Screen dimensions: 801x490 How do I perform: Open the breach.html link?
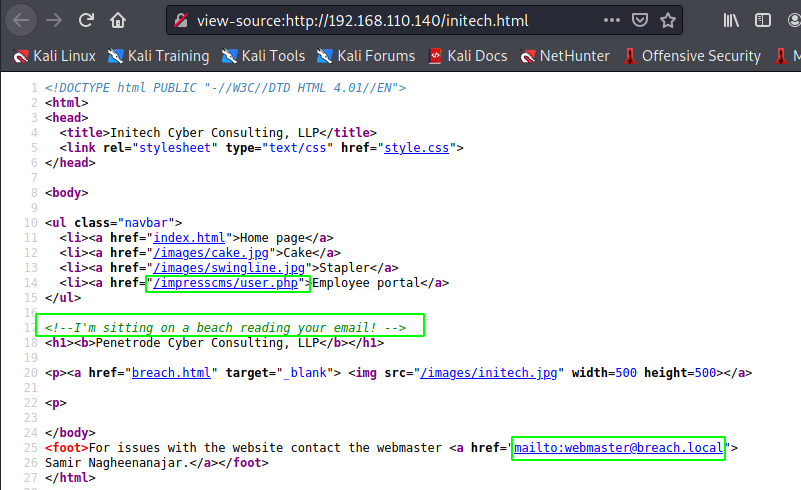[171, 372]
